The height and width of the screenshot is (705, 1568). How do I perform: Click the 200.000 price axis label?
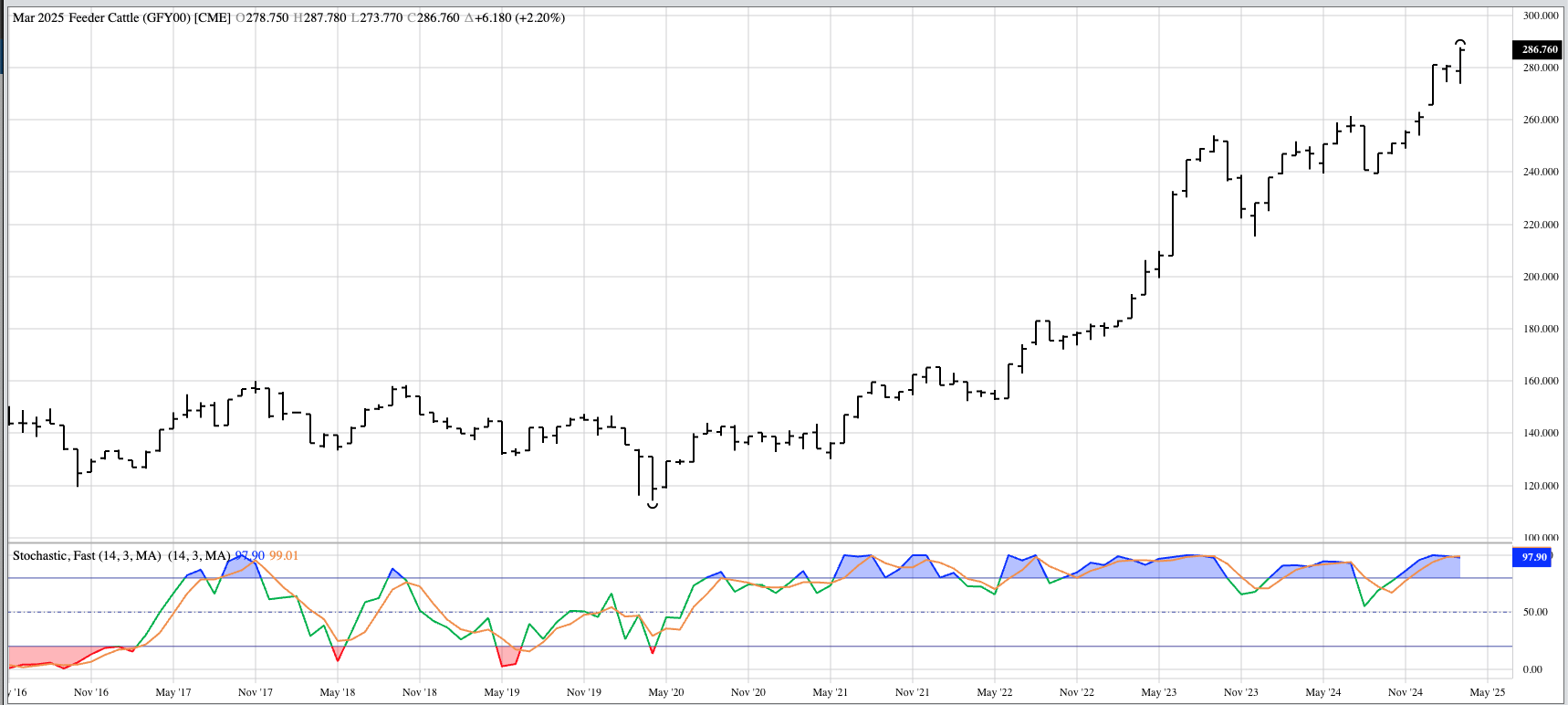[x=1541, y=277]
